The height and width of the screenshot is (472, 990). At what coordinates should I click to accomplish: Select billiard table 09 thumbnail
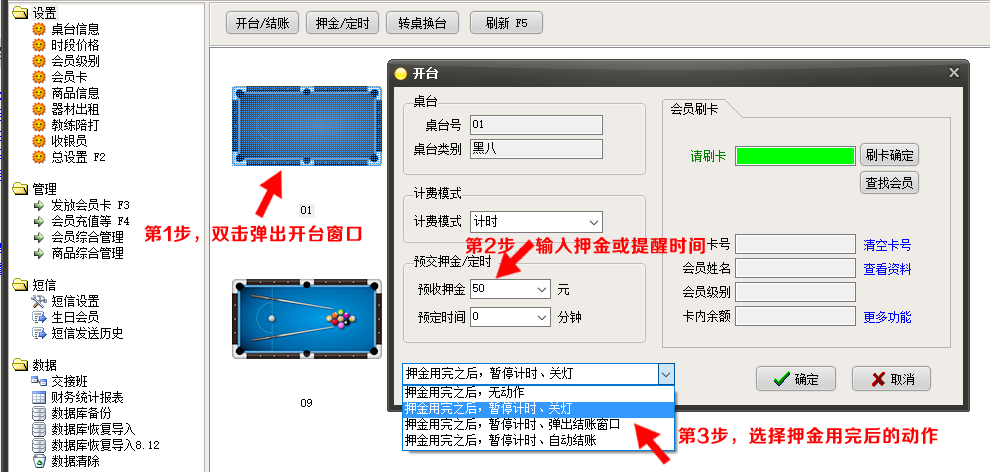[306, 319]
